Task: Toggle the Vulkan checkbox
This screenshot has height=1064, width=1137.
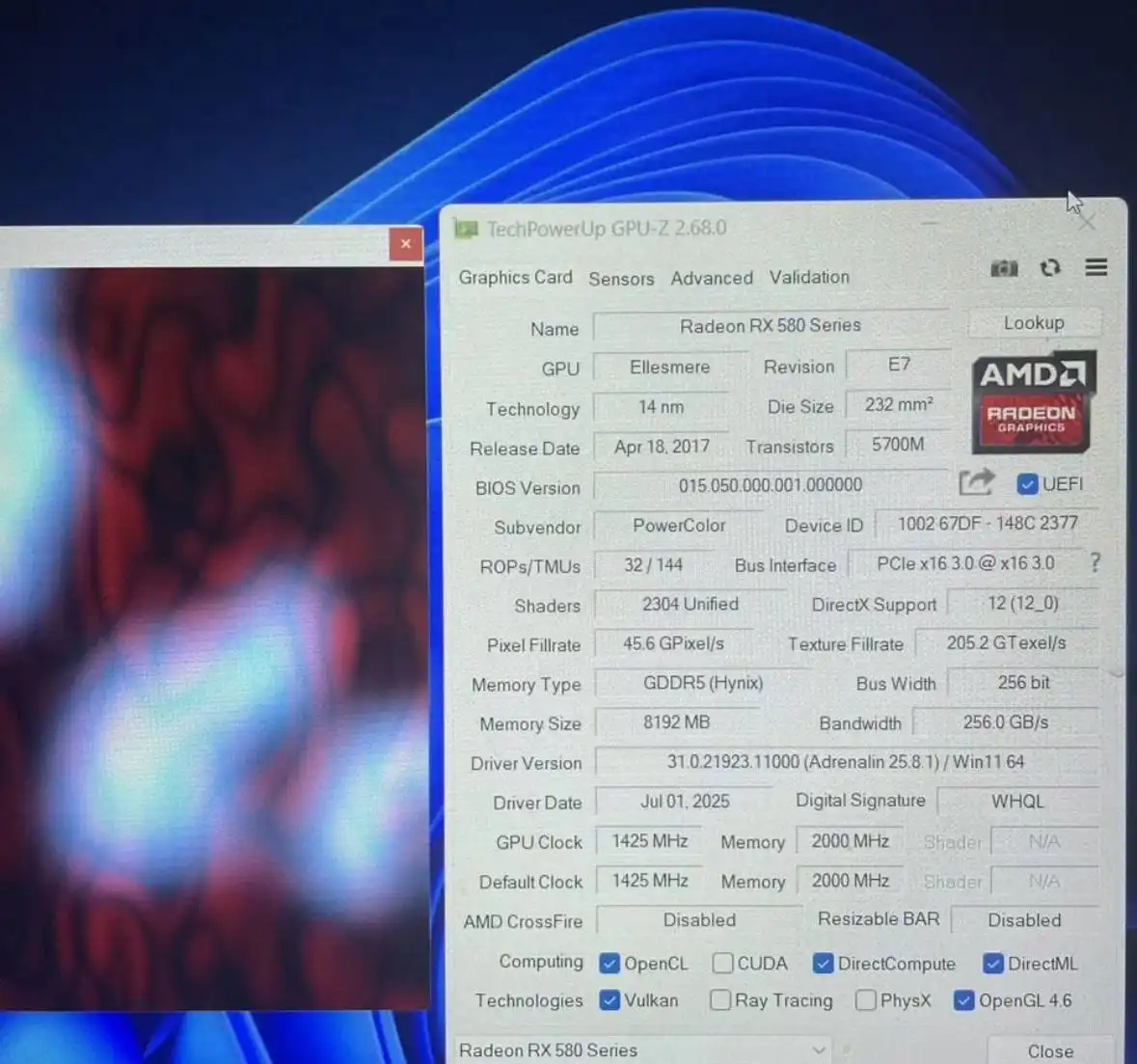Action: [609, 1000]
